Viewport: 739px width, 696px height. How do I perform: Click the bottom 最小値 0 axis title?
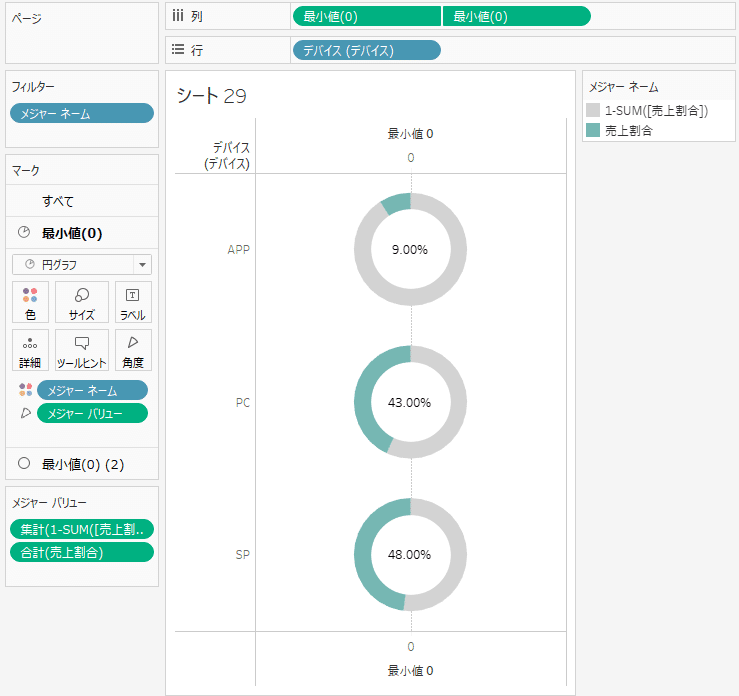[410, 671]
